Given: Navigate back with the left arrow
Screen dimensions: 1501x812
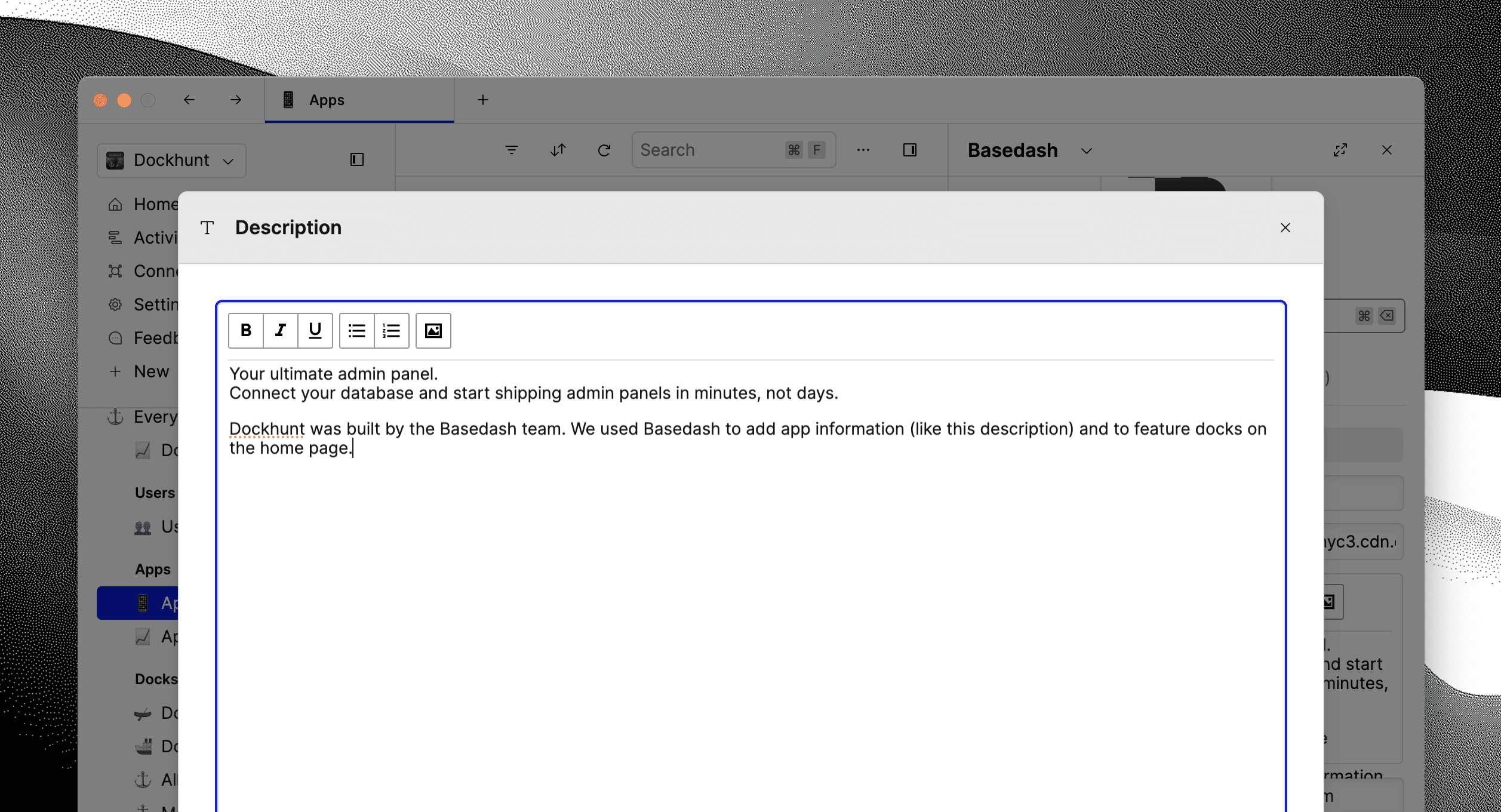Looking at the screenshot, I should (x=189, y=100).
